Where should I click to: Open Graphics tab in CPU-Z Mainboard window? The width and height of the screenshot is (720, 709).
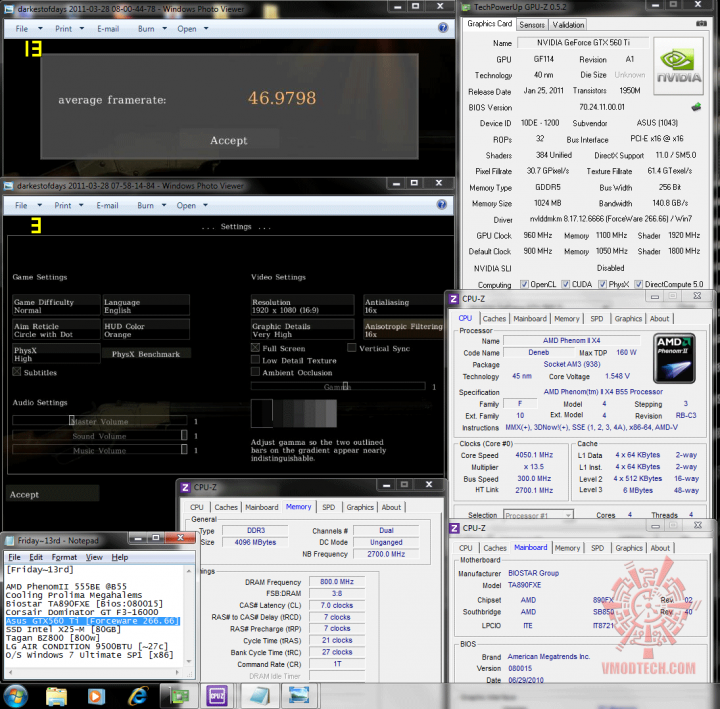click(x=629, y=548)
